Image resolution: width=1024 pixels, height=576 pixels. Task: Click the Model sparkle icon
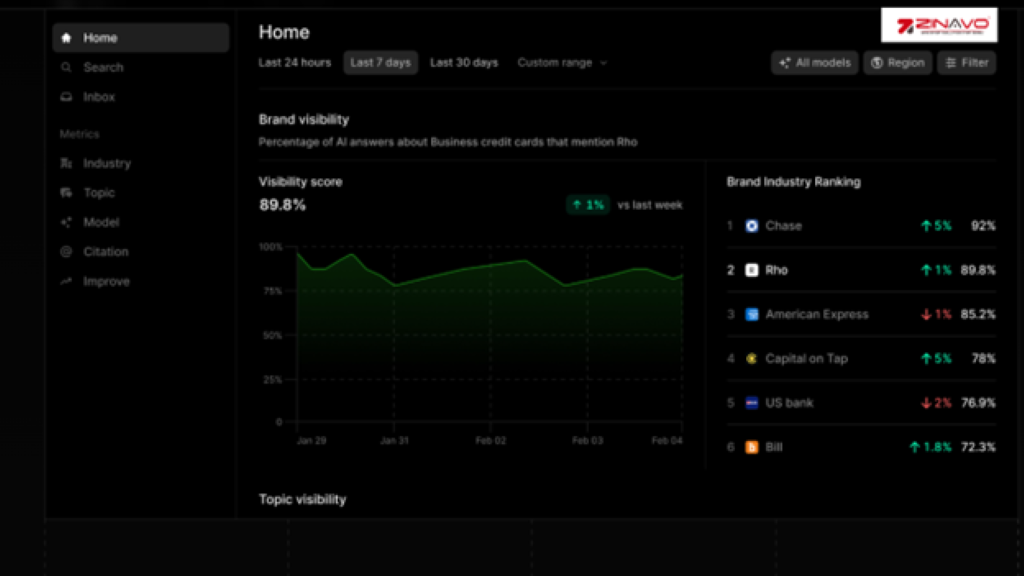pyautogui.click(x=67, y=222)
